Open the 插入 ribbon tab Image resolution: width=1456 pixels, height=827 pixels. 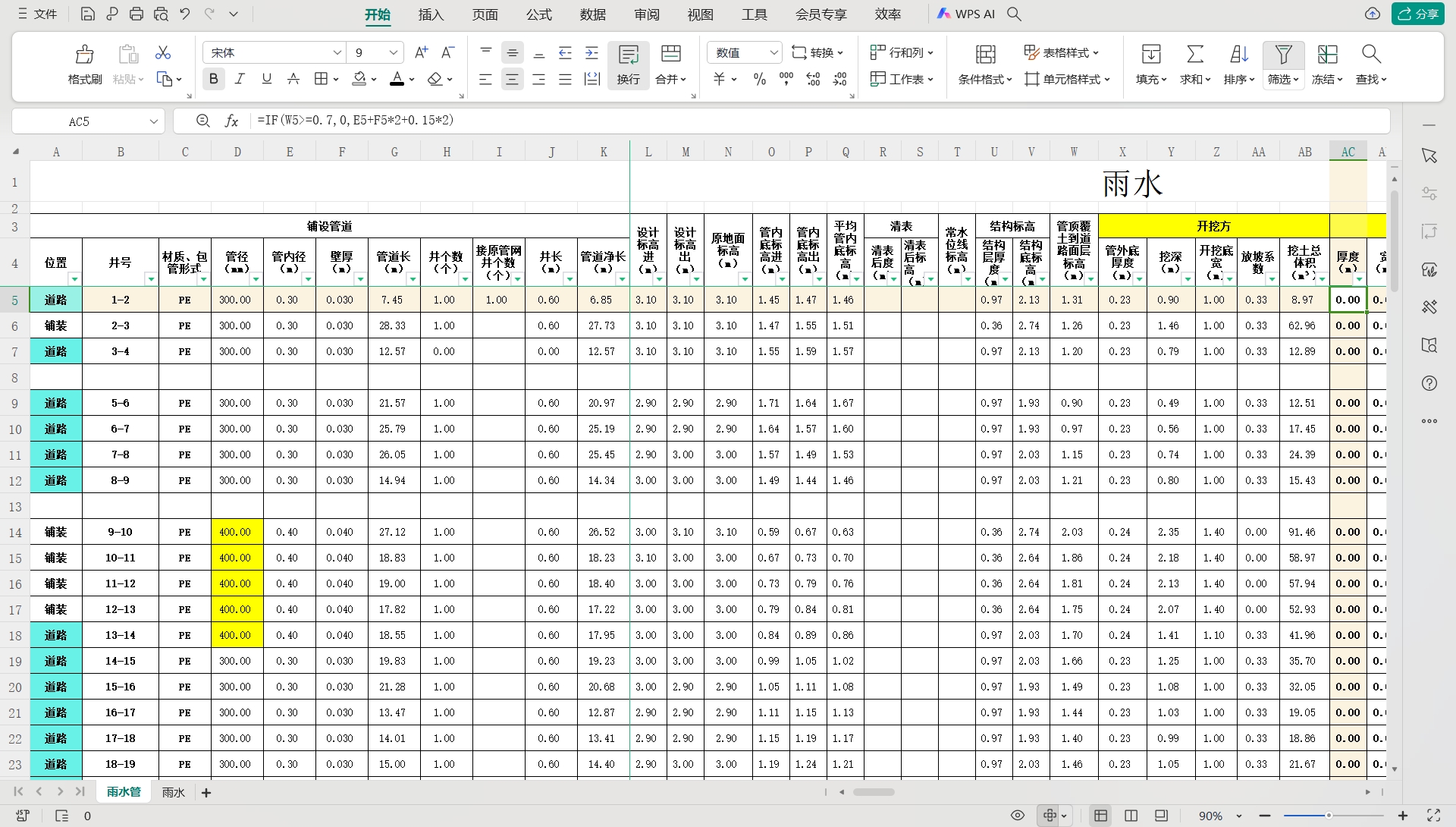point(431,14)
